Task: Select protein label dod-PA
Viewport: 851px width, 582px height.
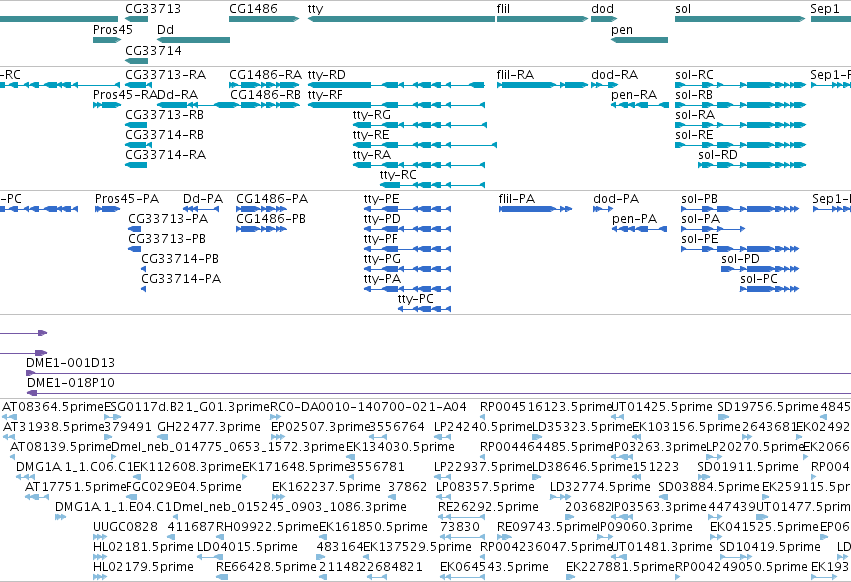Action: (616, 199)
